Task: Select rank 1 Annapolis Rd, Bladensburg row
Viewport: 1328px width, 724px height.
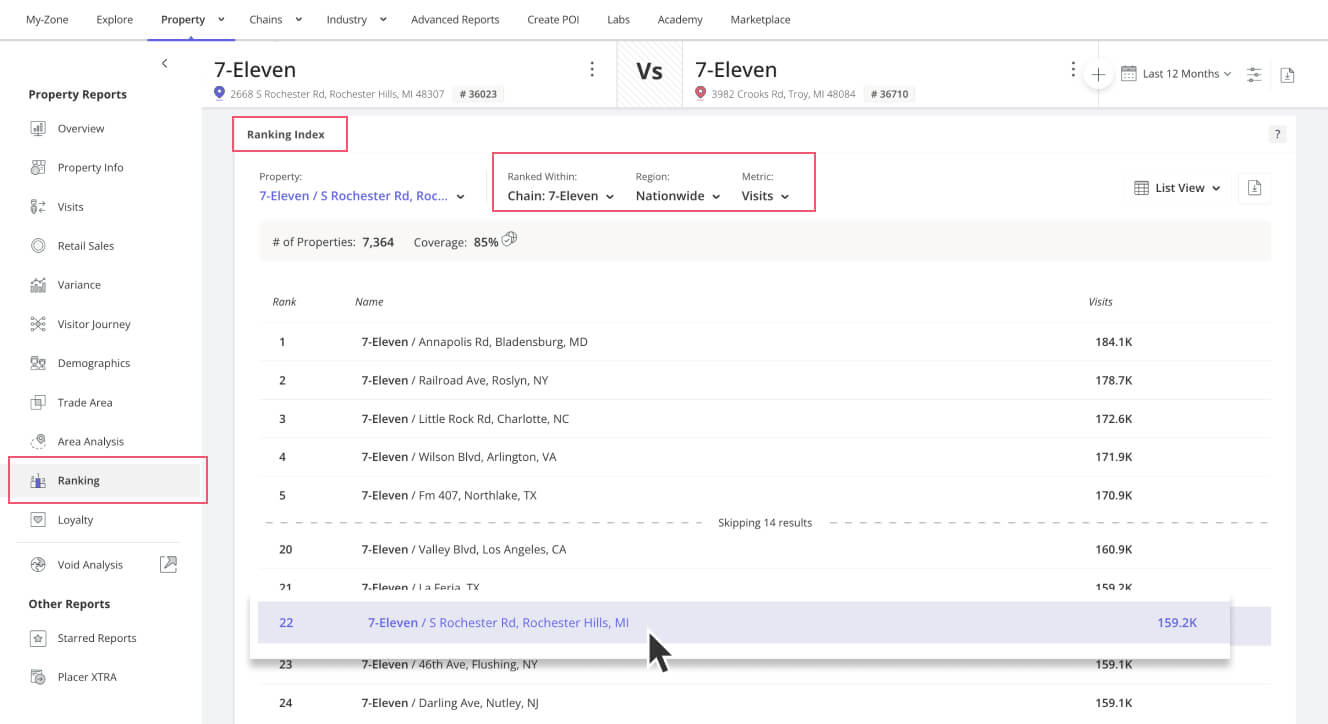Action: click(765, 342)
